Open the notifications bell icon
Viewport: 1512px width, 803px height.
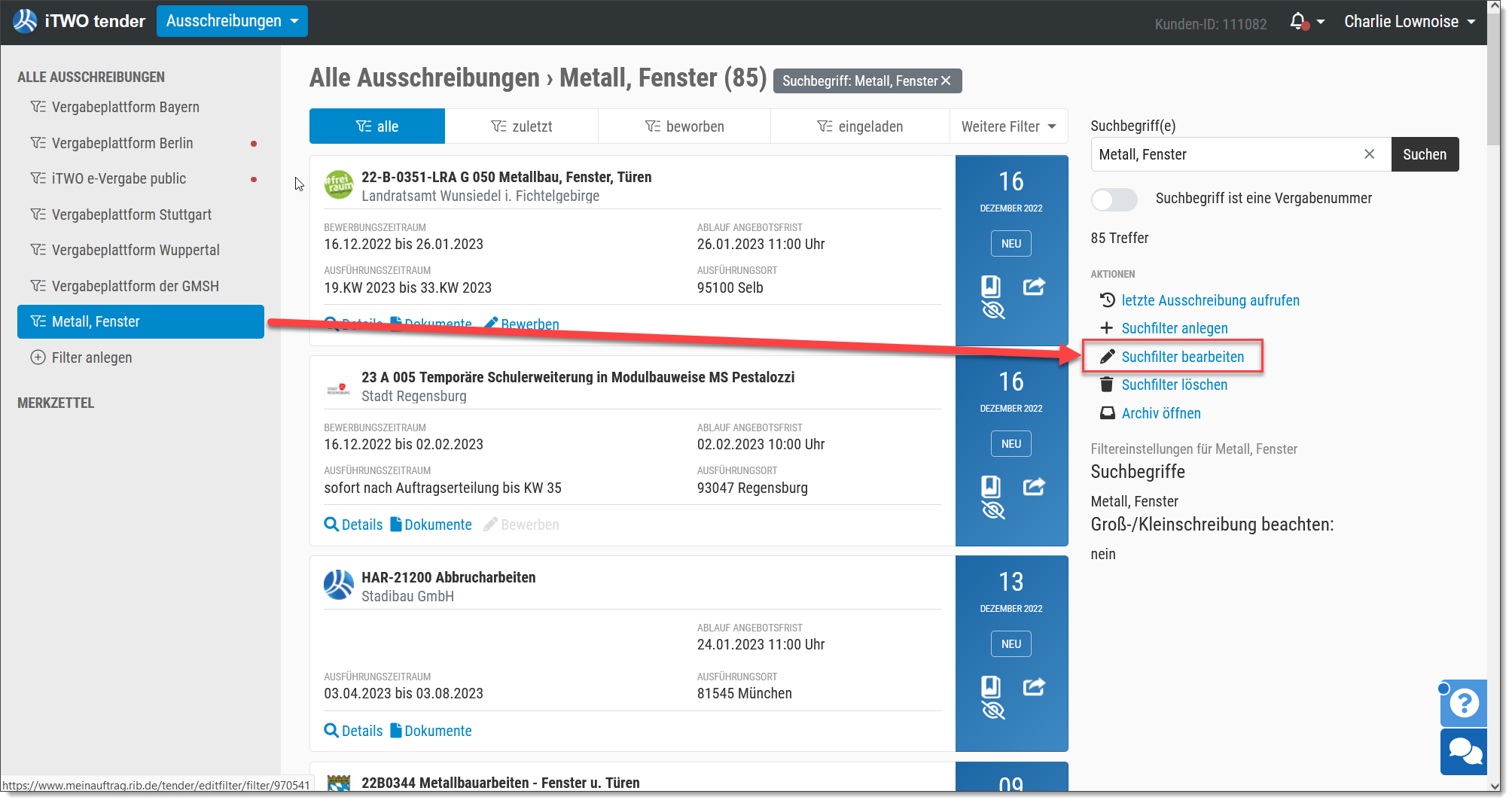click(1298, 21)
